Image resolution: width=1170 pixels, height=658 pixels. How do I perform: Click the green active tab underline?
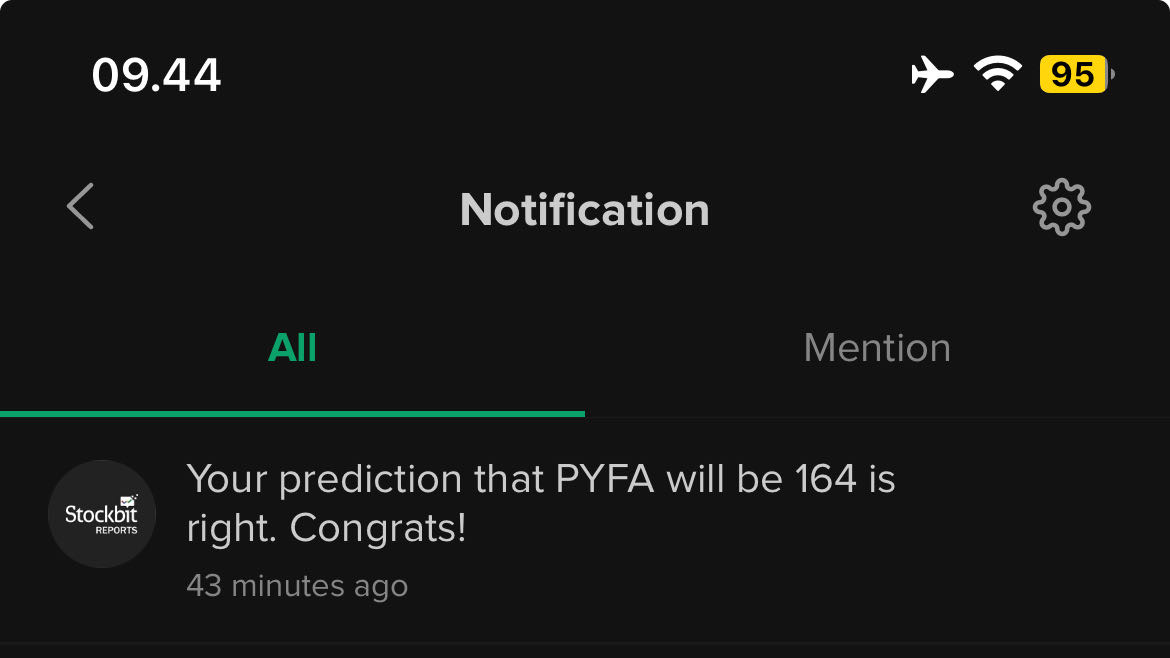coord(292,413)
